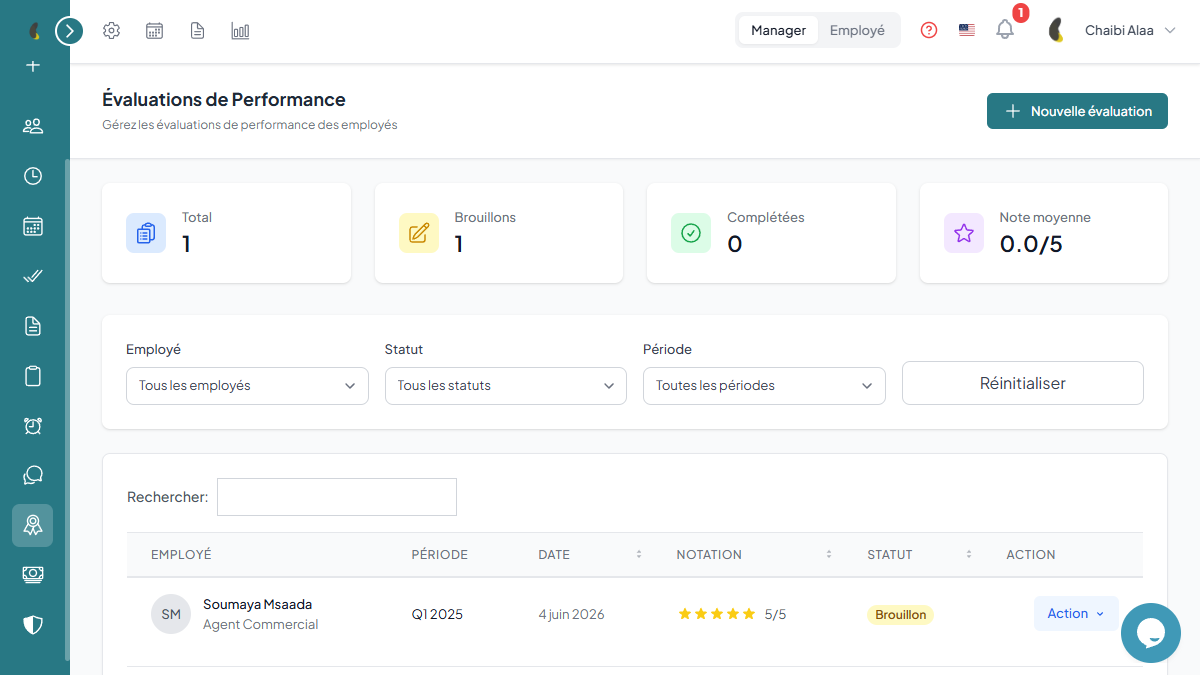Image resolution: width=1200 pixels, height=675 pixels.
Task: Change language via the US flag
Action: [x=967, y=30]
